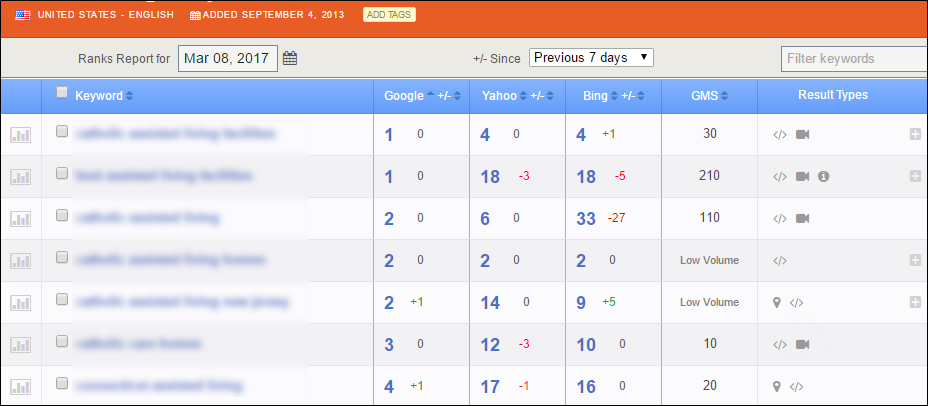Open rank chart for the GMS 10 row
Viewport: 928px width, 406px height.
[21, 345]
